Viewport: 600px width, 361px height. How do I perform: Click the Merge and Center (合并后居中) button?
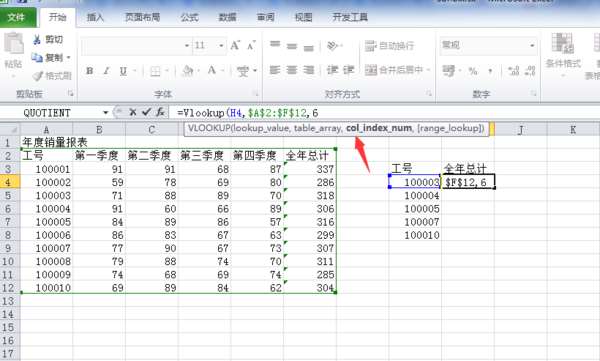[393, 70]
